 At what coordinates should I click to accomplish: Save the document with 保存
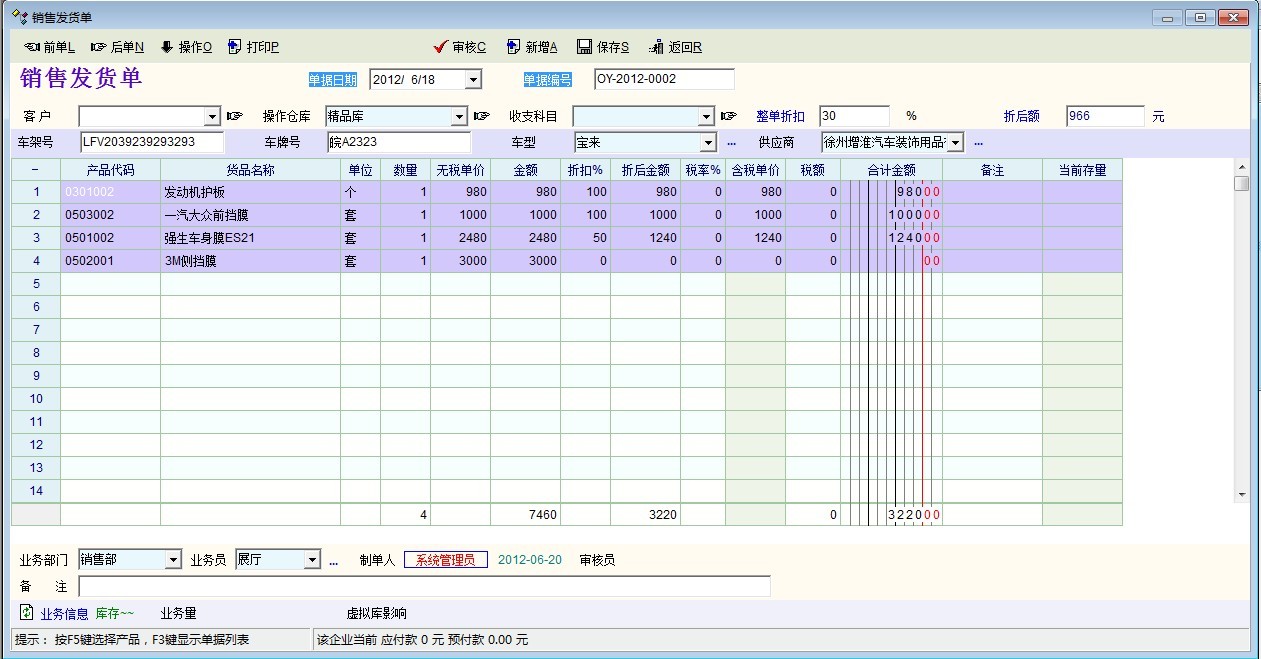pos(583,47)
